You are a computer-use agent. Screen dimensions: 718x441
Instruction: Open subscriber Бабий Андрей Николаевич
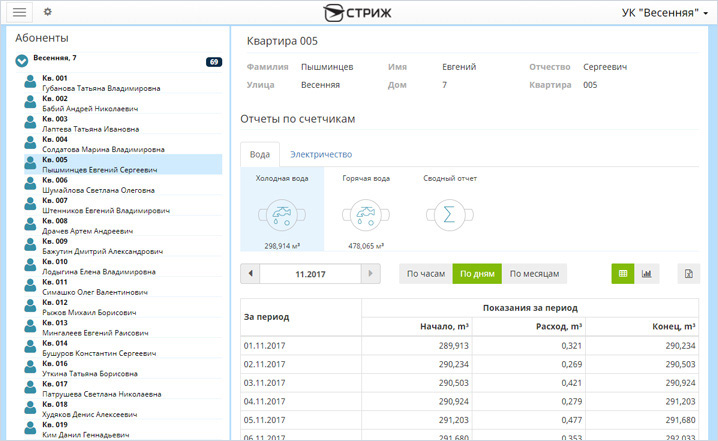tap(90, 109)
